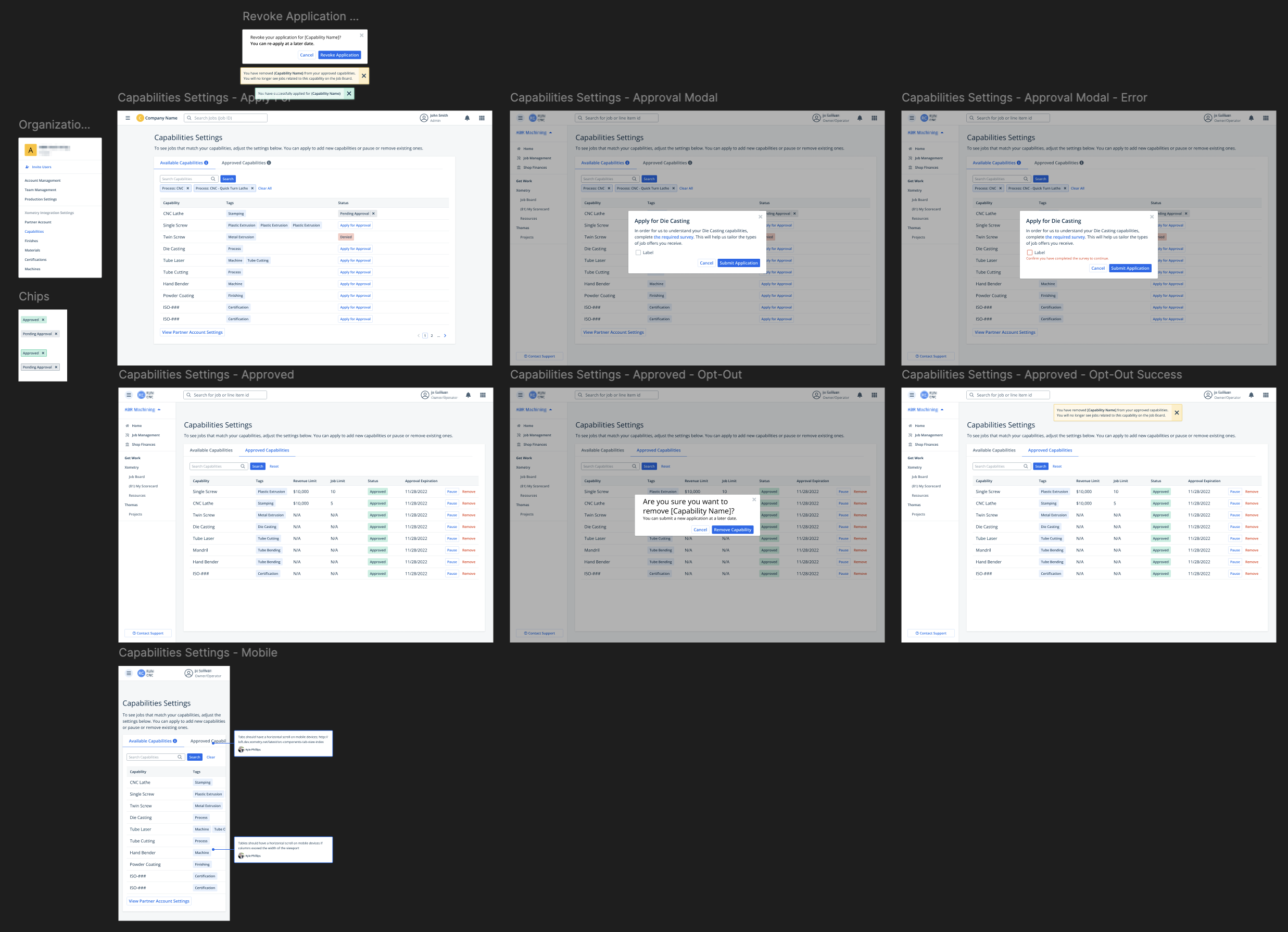Click the bell icon next to John Smith
The height and width of the screenshot is (932, 1288).
click(x=467, y=118)
